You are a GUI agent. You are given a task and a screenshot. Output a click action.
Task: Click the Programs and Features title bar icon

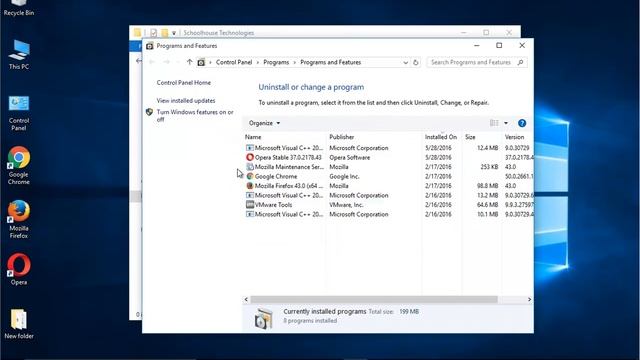150,46
